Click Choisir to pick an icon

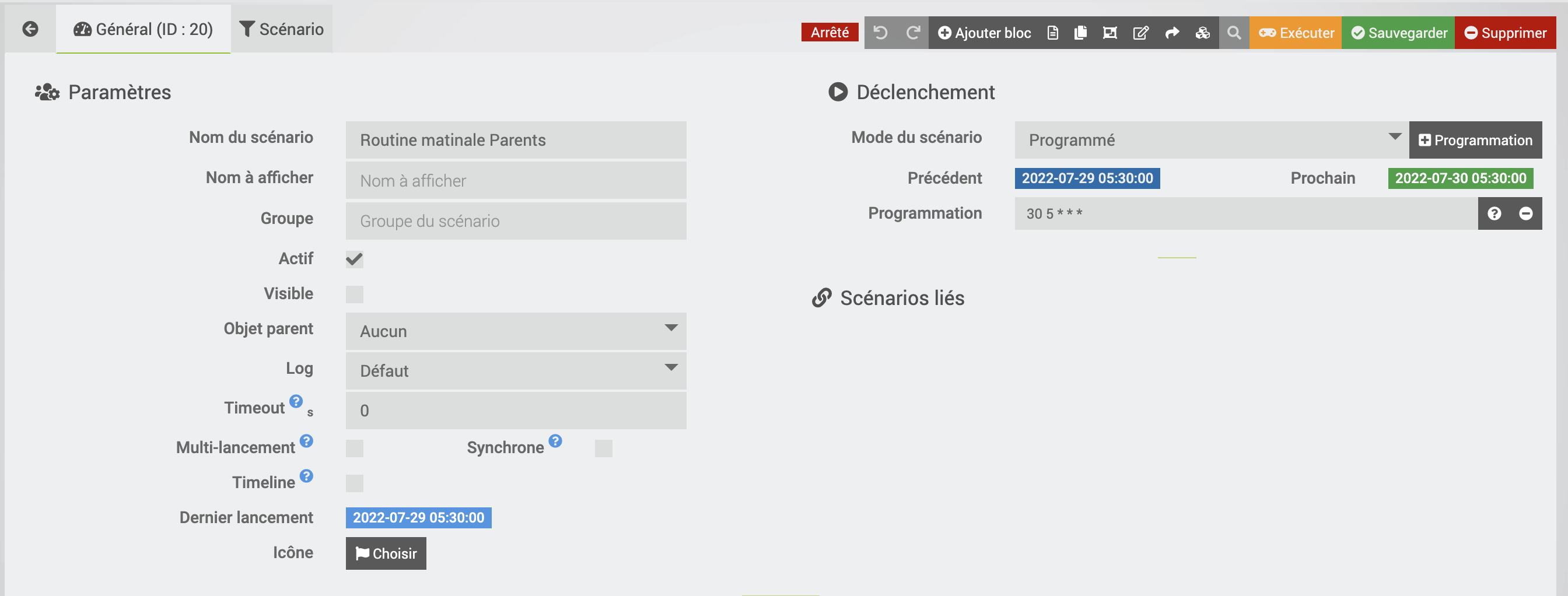pyautogui.click(x=386, y=553)
